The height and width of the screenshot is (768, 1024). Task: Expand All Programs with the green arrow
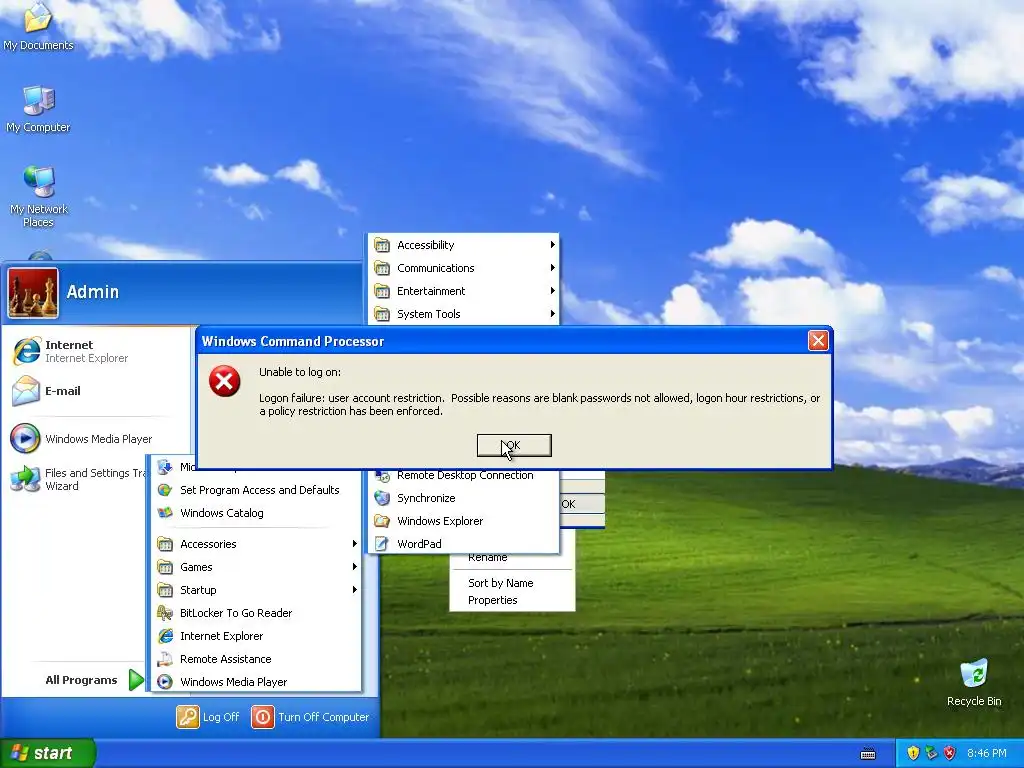[136, 680]
